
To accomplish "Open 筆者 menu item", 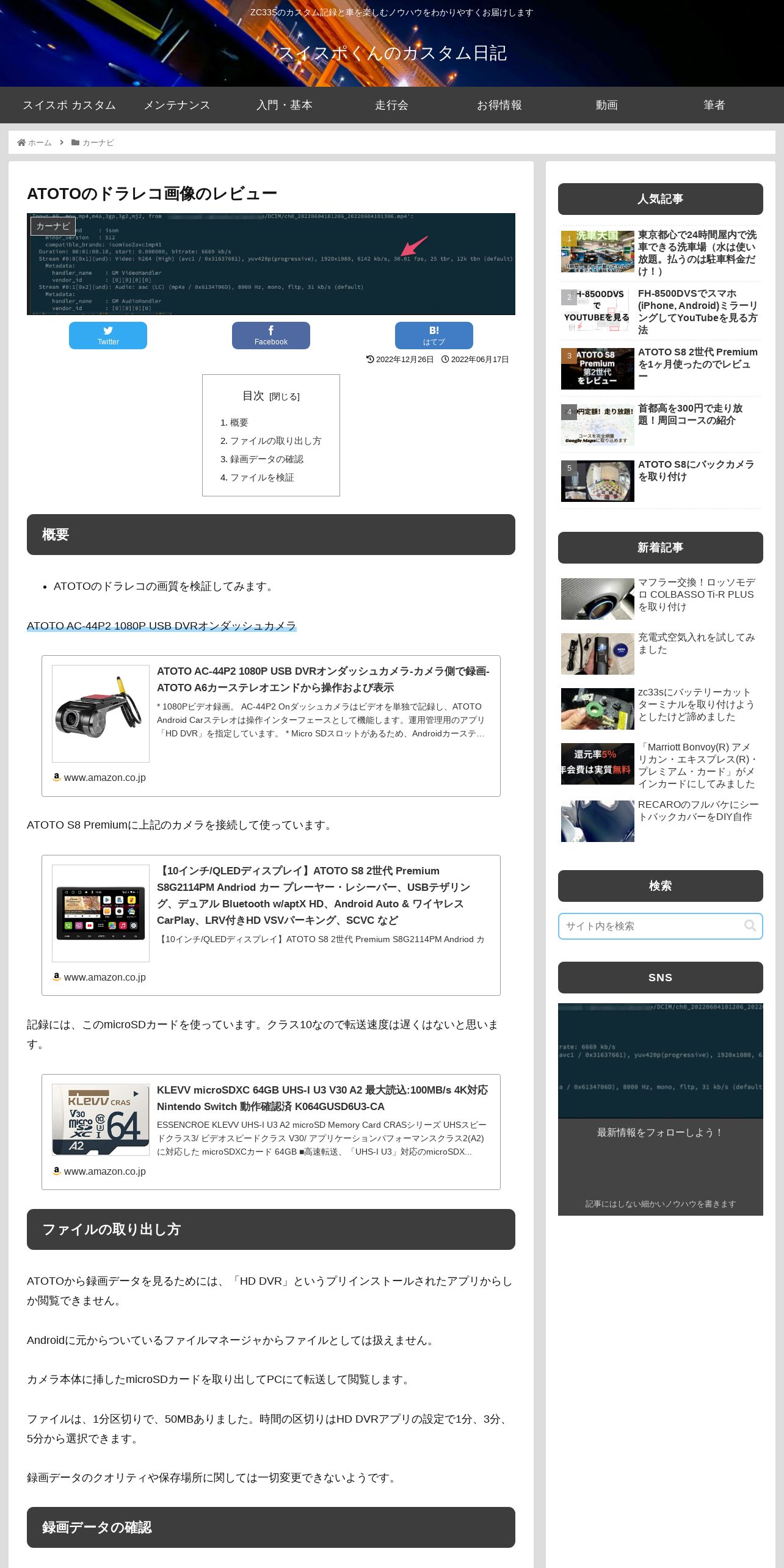I will click(714, 105).
